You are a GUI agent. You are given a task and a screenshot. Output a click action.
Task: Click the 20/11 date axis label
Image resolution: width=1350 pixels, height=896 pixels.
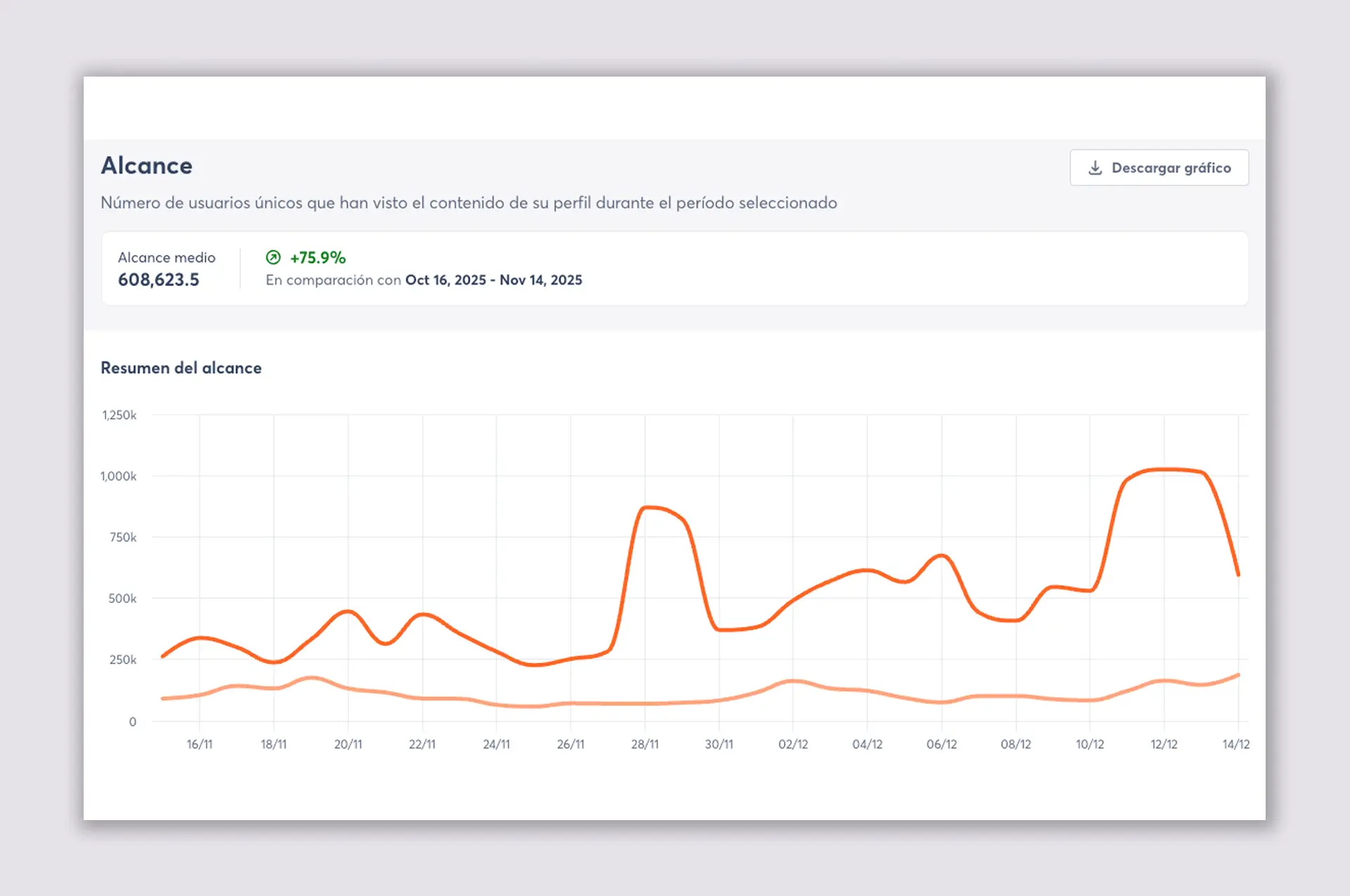pos(348,744)
